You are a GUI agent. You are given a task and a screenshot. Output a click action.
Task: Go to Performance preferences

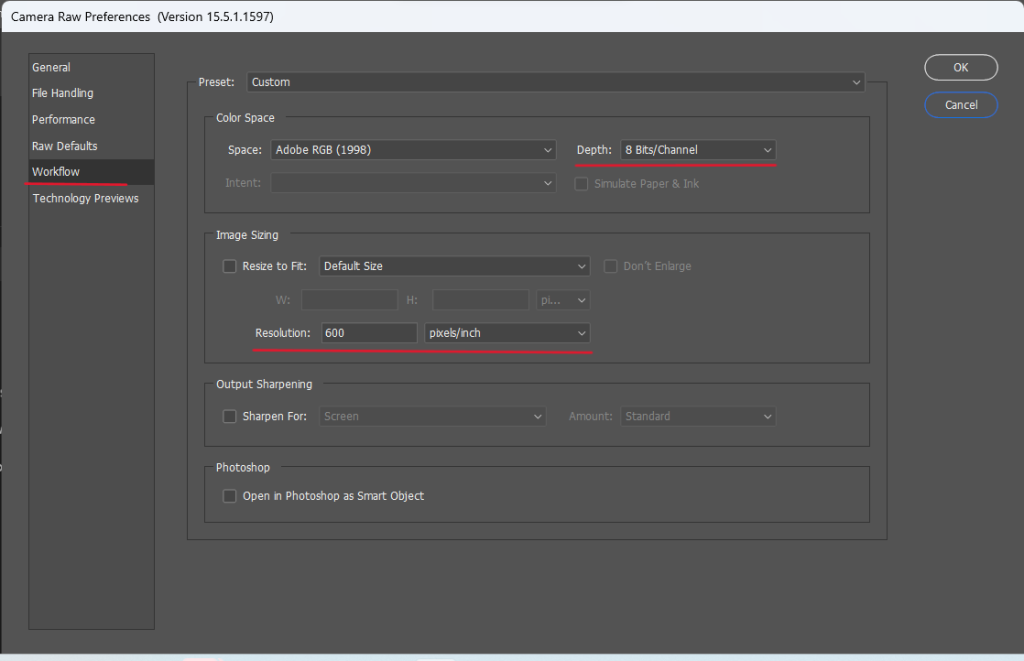[63, 120]
